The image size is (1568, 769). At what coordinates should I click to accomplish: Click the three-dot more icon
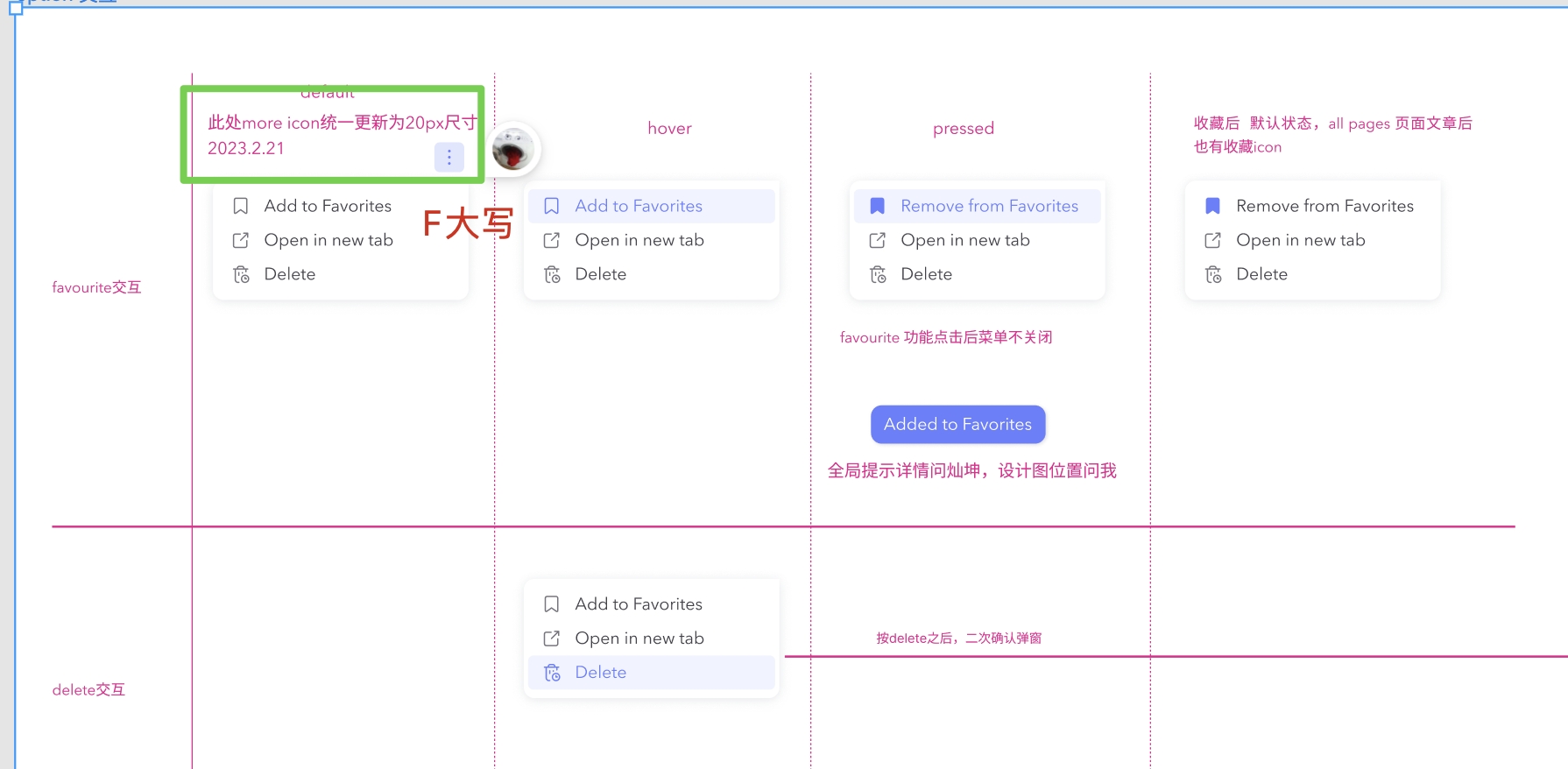point(449,157)
